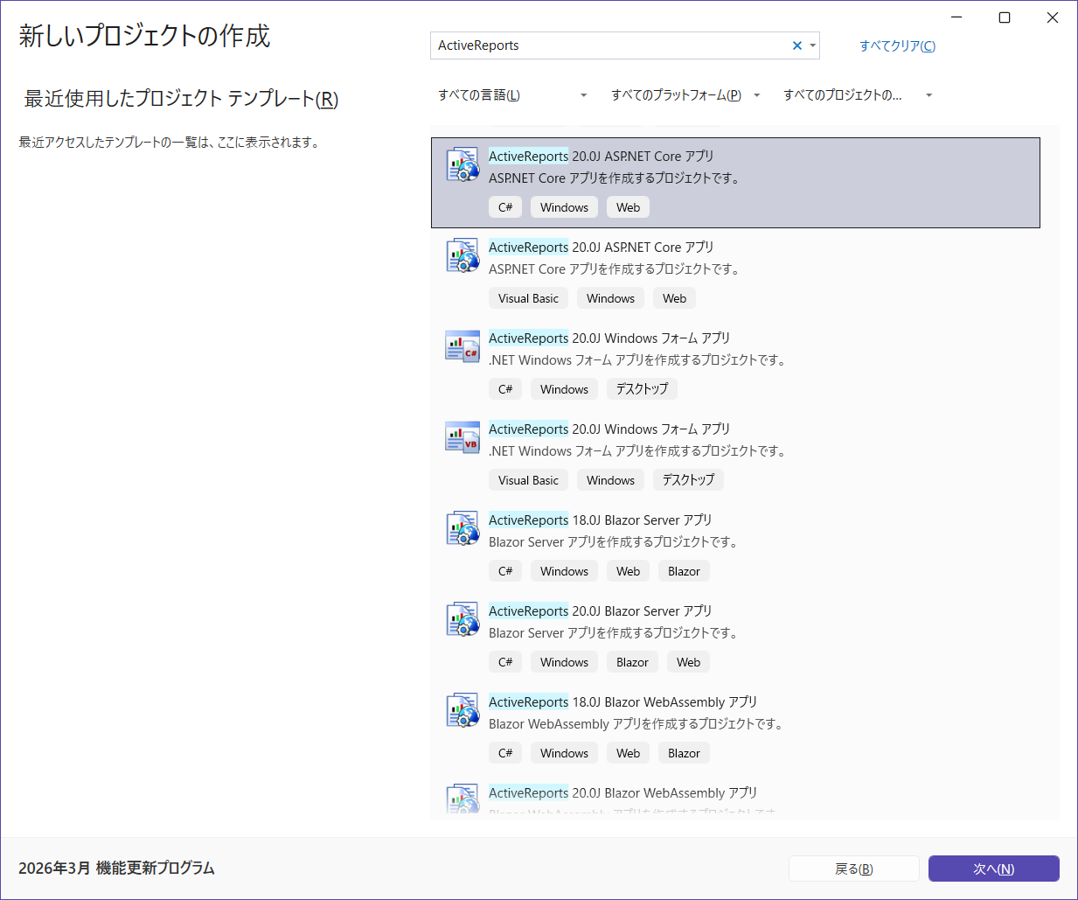Image resolution: width=1078 pixels, height=900 pixels.
Task: Click デスクトップ tag on C# Windows Forms template
Action: coord(641,389)
